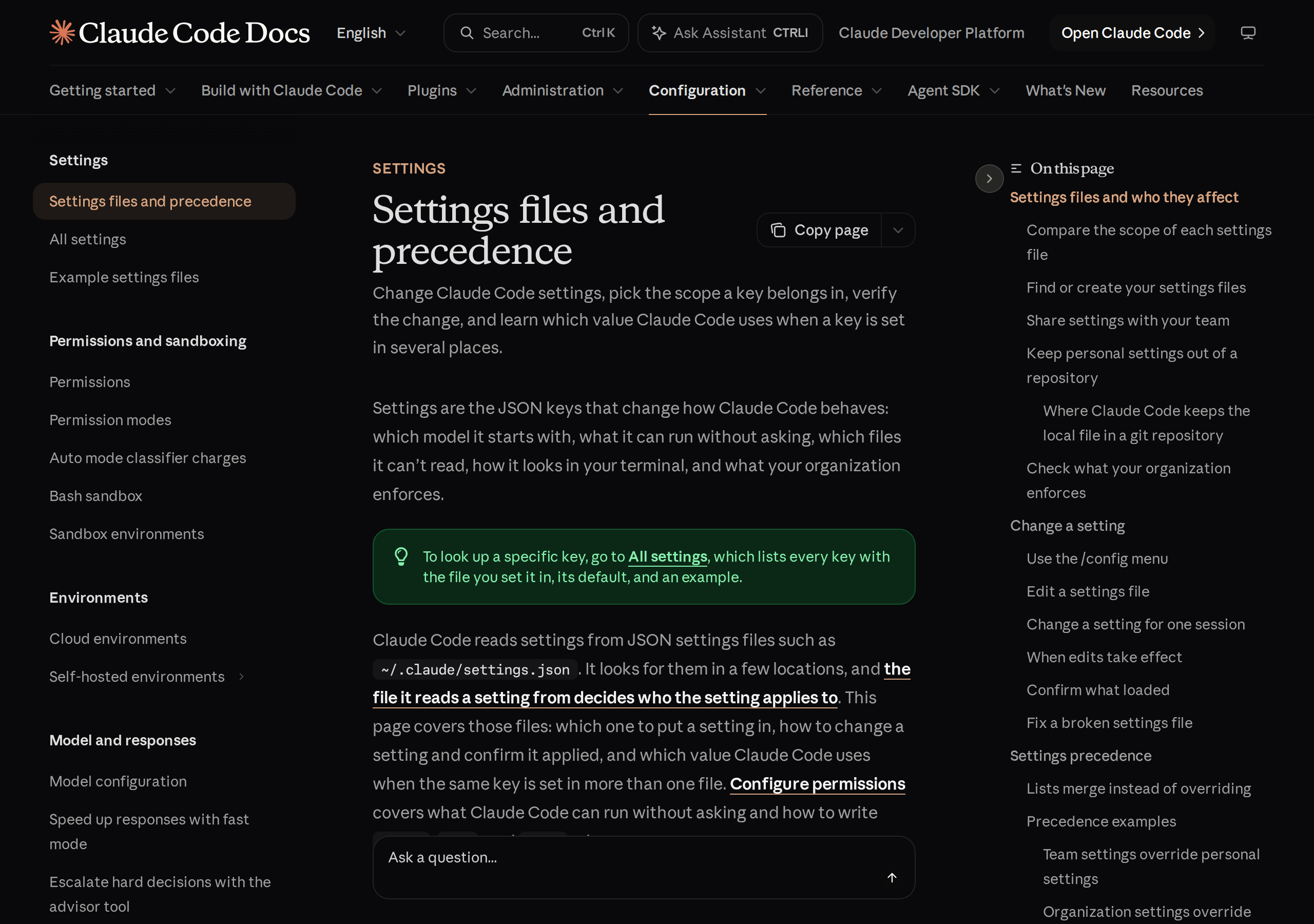This screenshot has width=1314, height=924.
Task: Expand the Administration navigation menu
Action: [x=563, y=90]
